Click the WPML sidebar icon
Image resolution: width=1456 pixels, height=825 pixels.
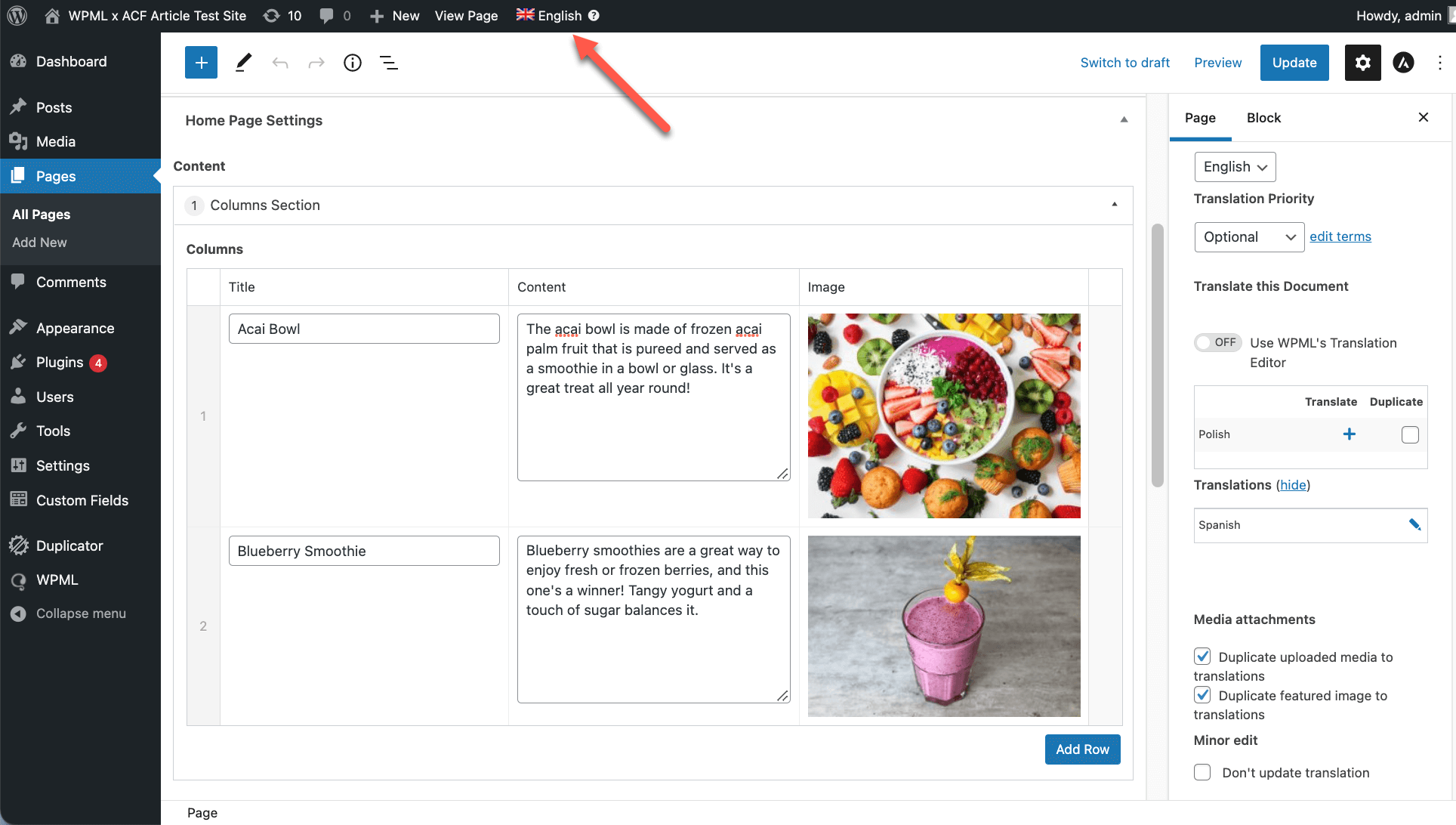18,580
